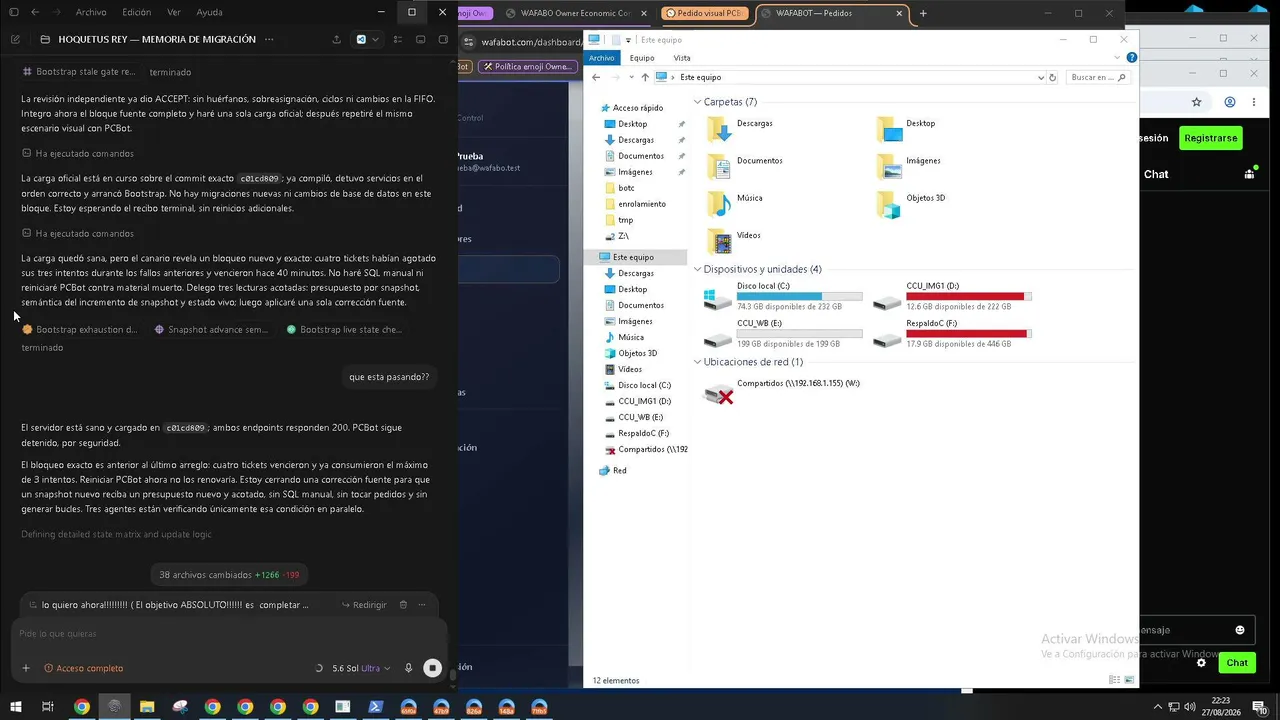The image size is (1280, 720).
Task: Open the '5.6 Sol Ultra' model dropdown
Action: click(362, 668)
